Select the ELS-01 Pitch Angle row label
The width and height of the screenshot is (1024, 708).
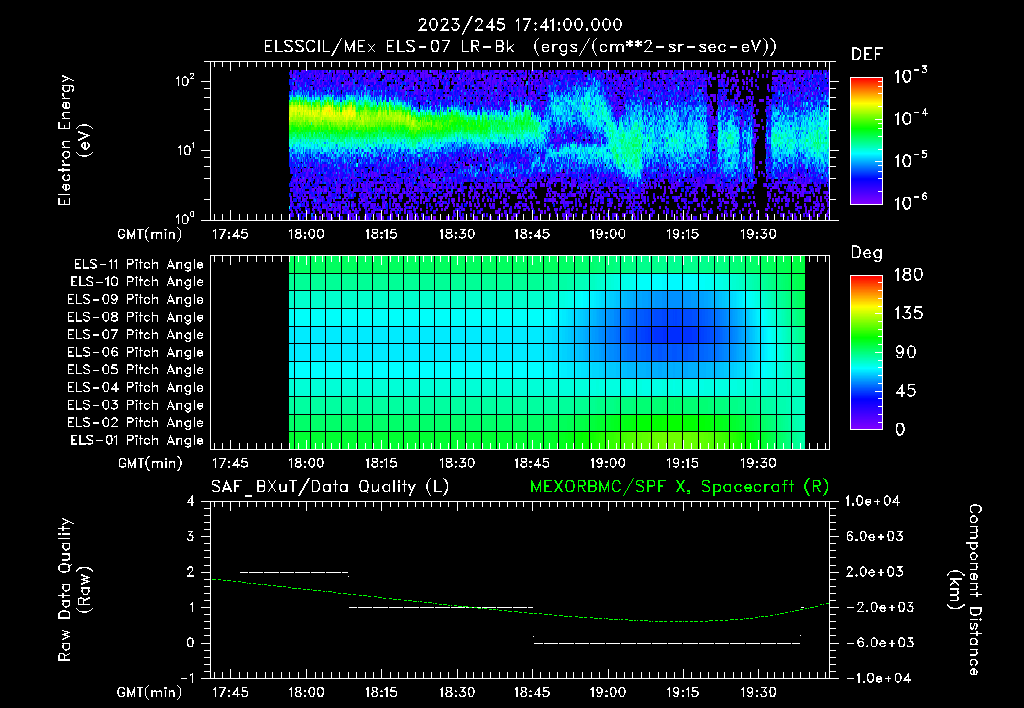coord(137,440)
